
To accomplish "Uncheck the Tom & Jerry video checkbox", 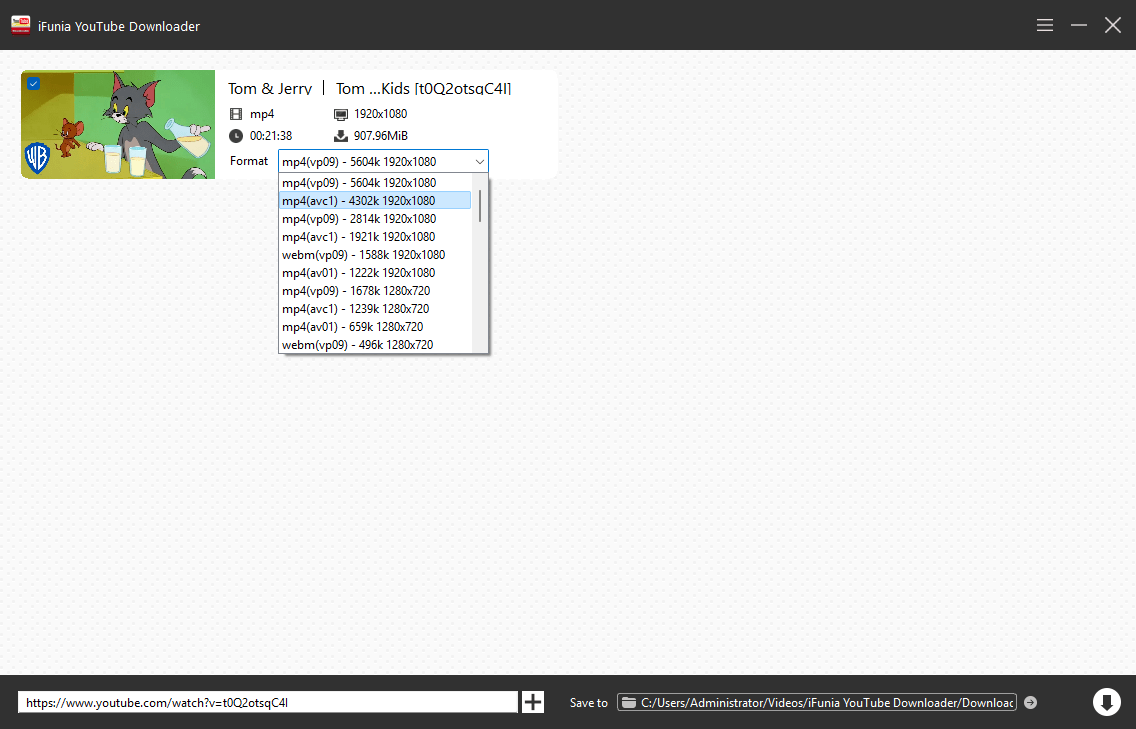I will (33, 83).
